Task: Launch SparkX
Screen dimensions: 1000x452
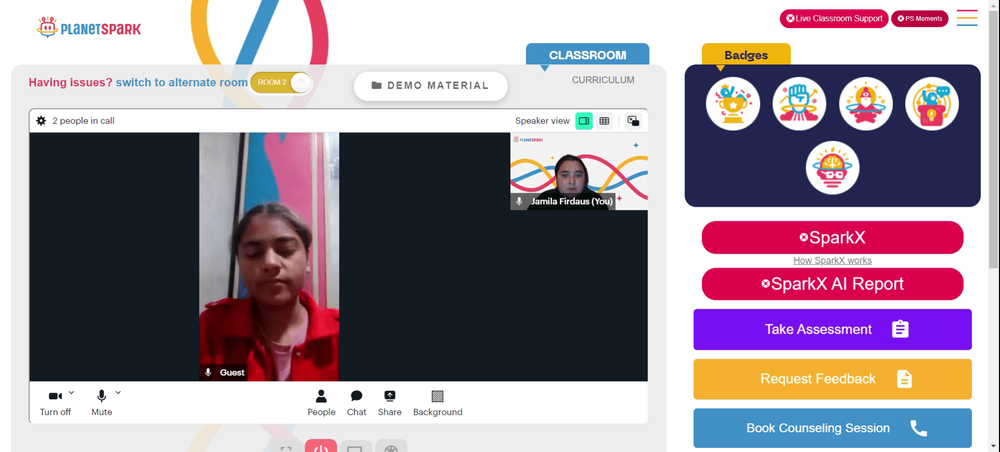Action: point(832,238)
